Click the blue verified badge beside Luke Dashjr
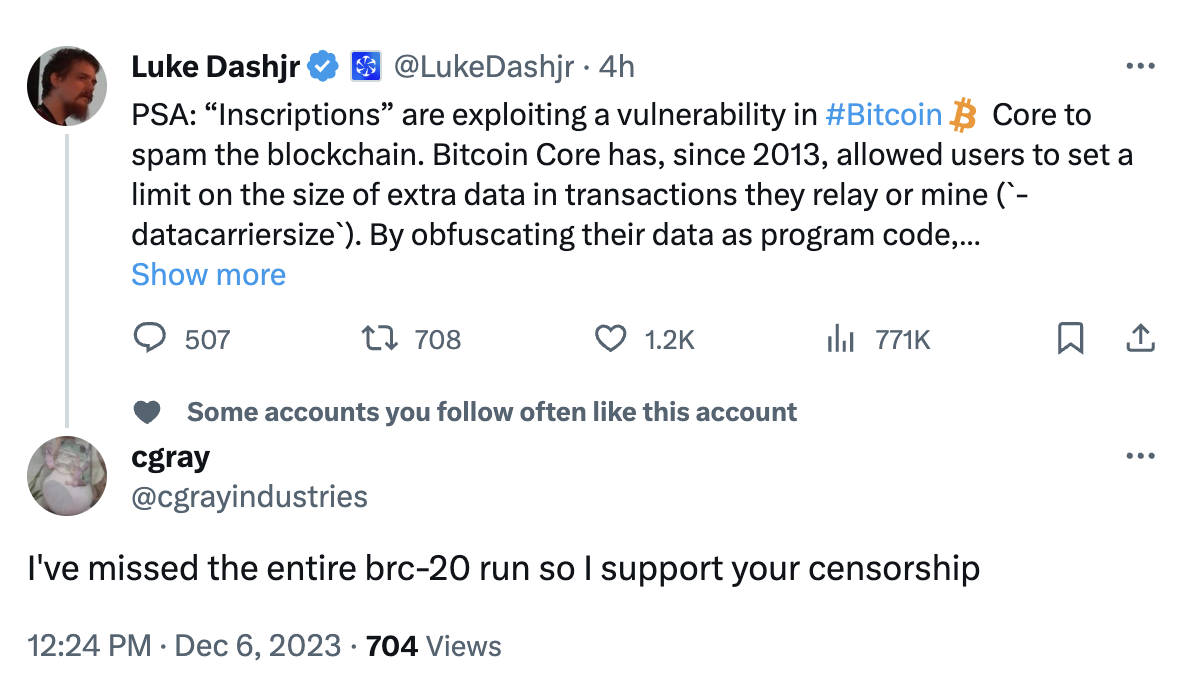The width and height of the screenshot is (1190, 692). click(321, 67)
